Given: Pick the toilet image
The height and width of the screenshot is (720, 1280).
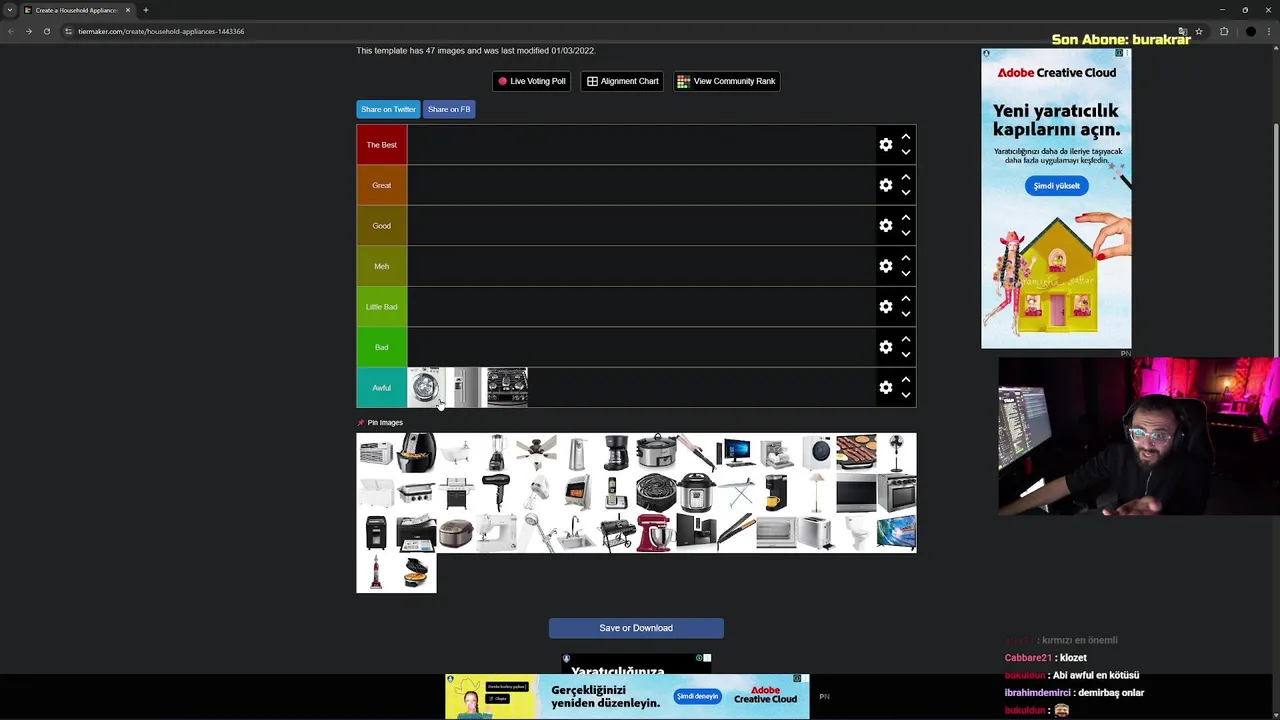Looking at the screenshot, I should pyautogui.click(x=856, y=533).
